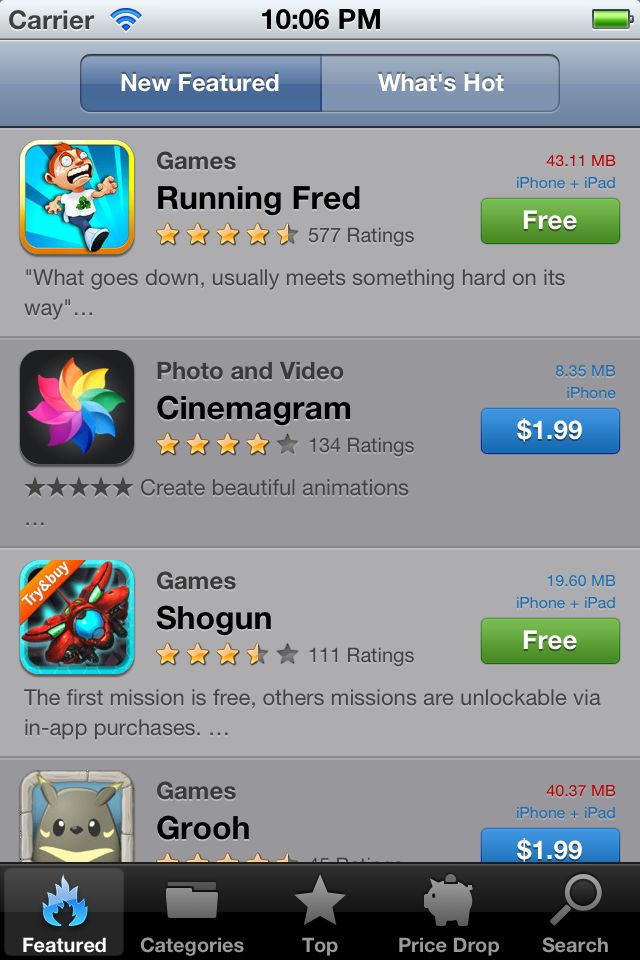Viewport: 640px width, 960px height.
Task: Download Running Fred with Free button
Action: tap(550, 220)
